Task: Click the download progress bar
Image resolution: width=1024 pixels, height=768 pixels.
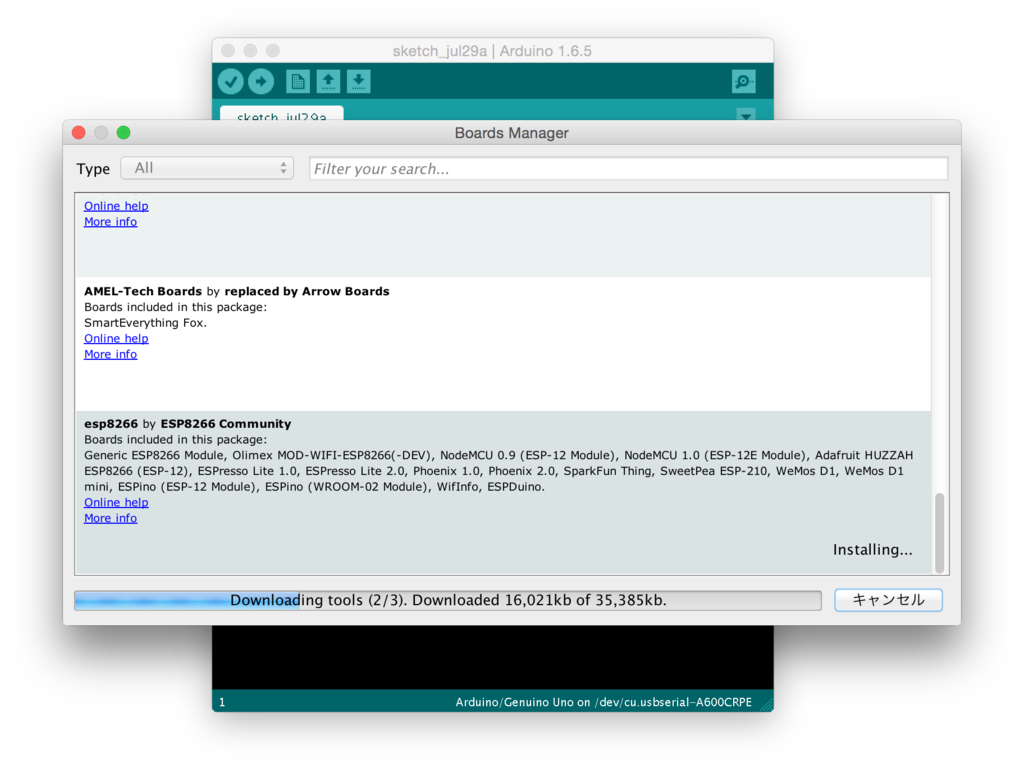Action: point(448,600)
